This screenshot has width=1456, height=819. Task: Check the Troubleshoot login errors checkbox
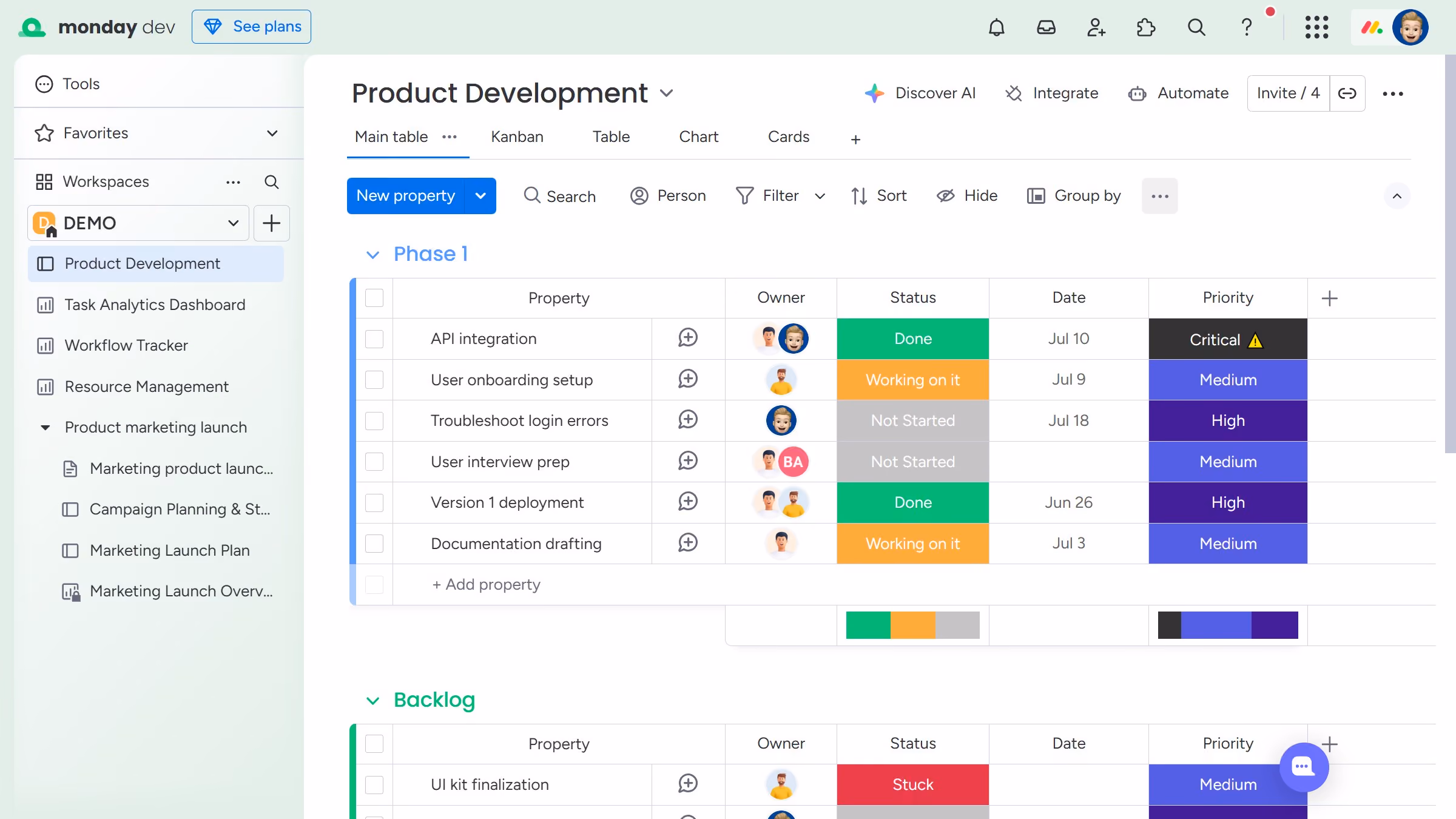pyautogui.click(x=374, y=421)
